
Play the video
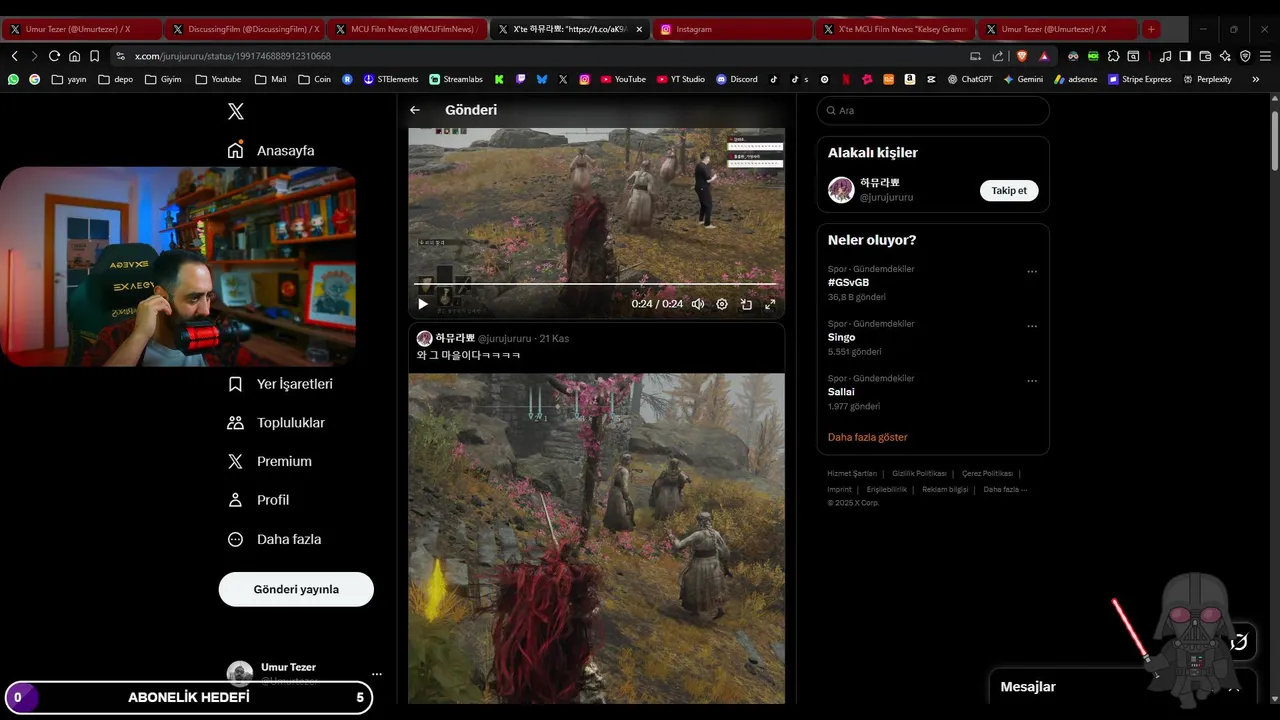coord(423,304)
